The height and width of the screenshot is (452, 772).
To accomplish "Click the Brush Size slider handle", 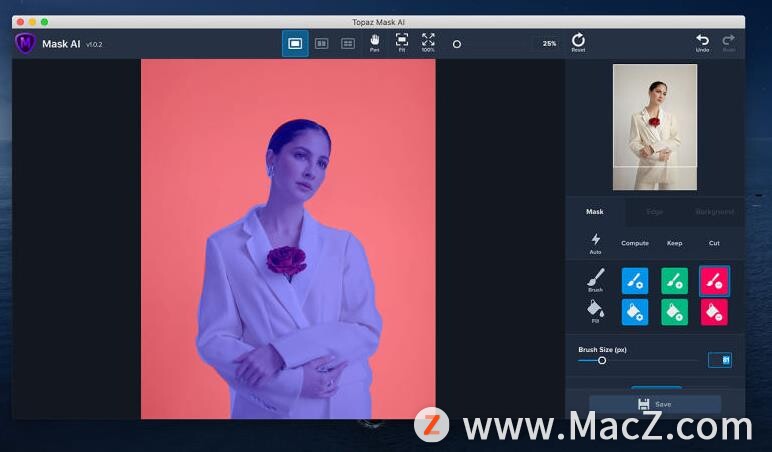I will (602, 360).
